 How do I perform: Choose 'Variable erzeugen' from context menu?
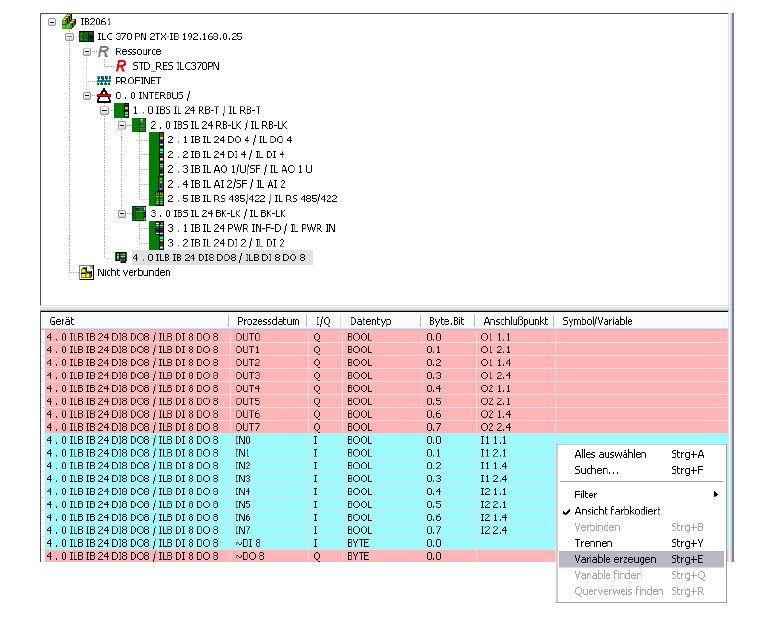click(x=615, y=559)
